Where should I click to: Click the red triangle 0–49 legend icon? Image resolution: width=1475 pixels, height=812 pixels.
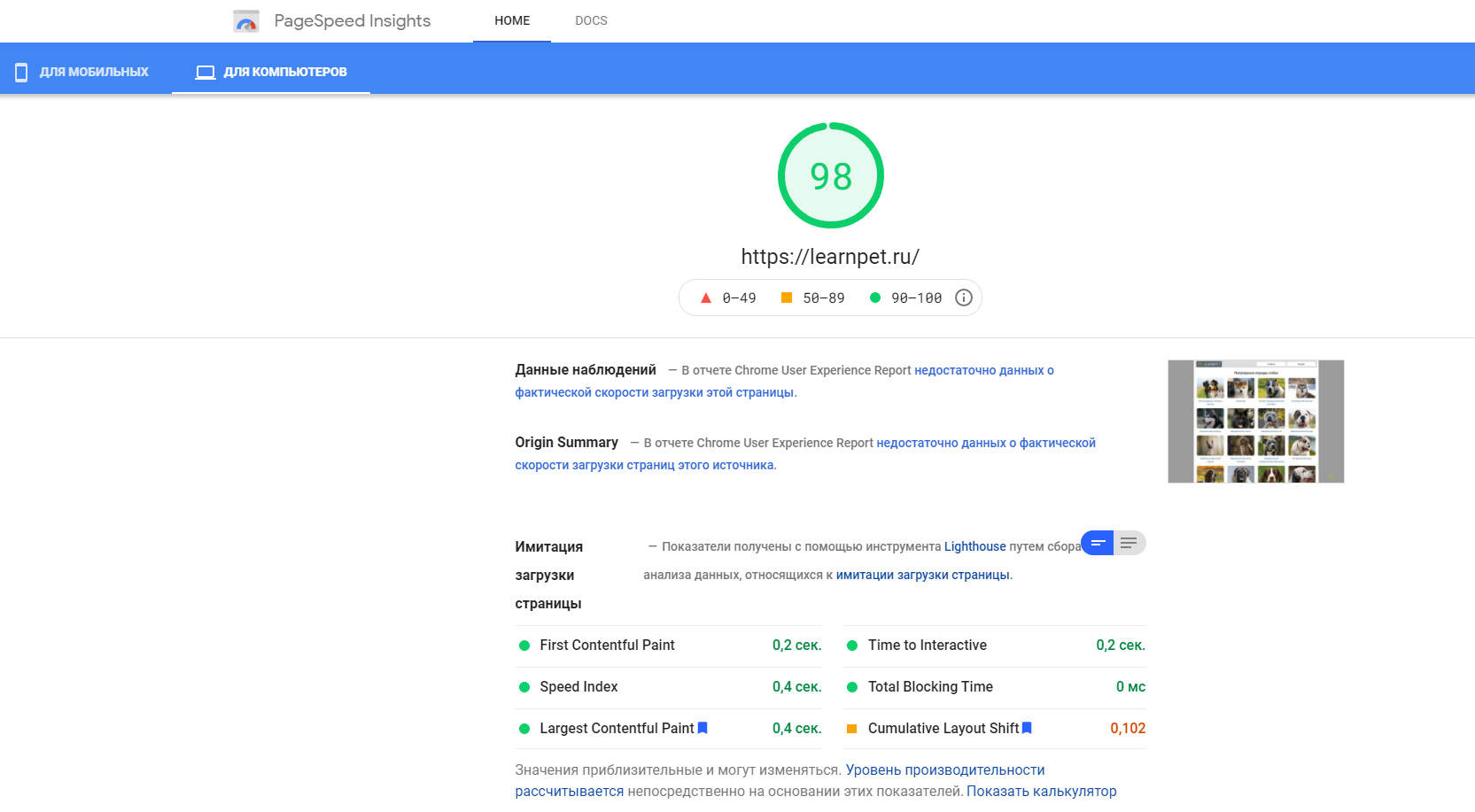click(x=705, y=298)
